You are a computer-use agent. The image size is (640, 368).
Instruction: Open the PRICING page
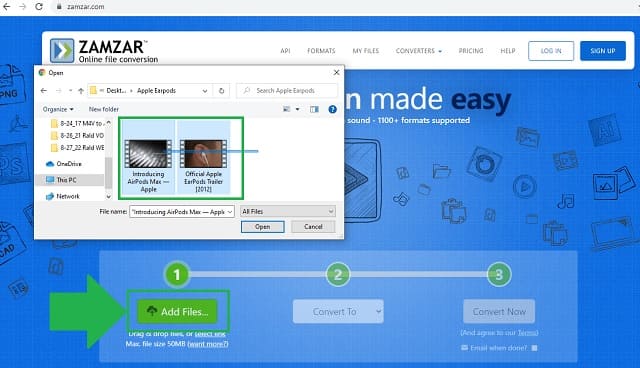471,51
